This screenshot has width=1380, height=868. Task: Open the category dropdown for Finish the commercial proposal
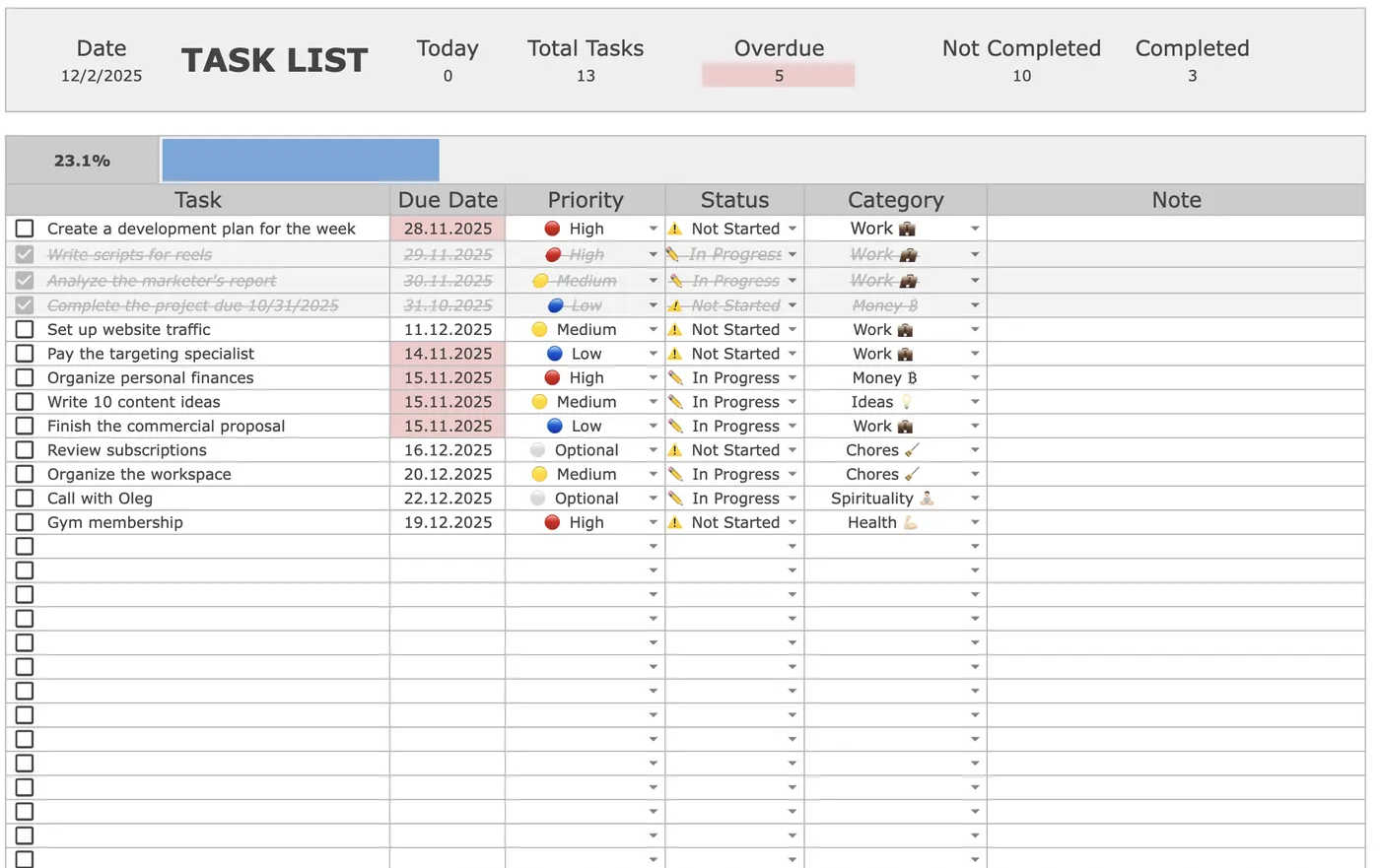(975, 427)
